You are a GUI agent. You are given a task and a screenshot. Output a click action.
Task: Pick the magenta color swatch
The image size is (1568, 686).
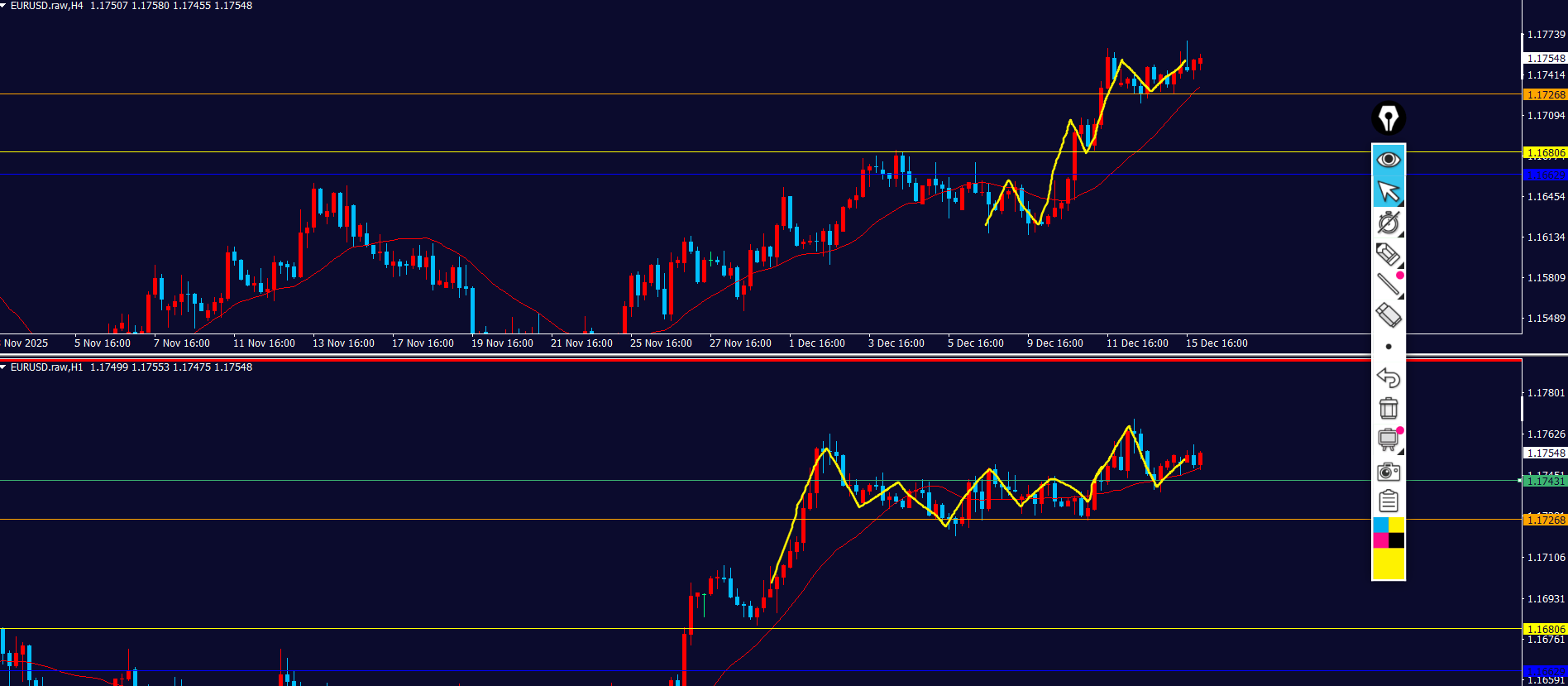point(1380,540)
